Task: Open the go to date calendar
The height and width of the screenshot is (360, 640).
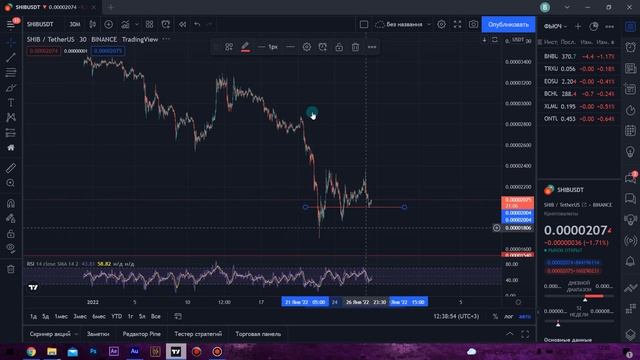Action: point(178,316)
